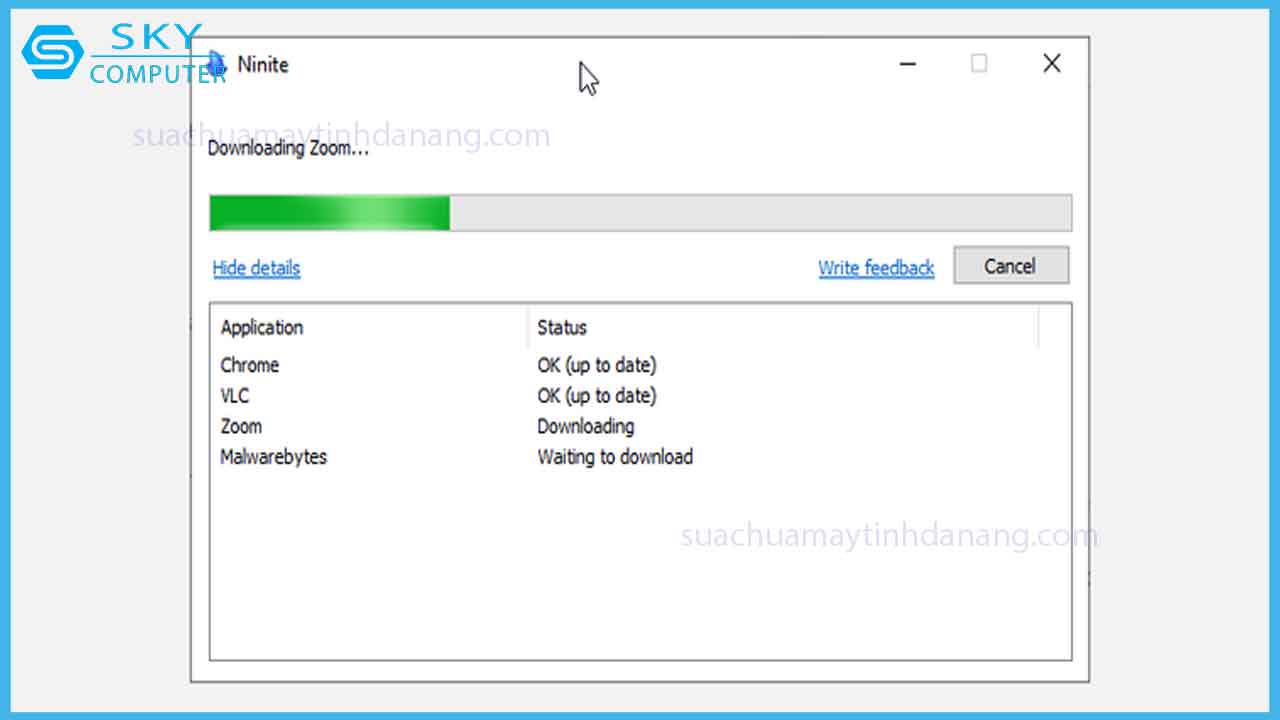
Task: Click the OK up to date status for VLC
Action: point(596,396)
